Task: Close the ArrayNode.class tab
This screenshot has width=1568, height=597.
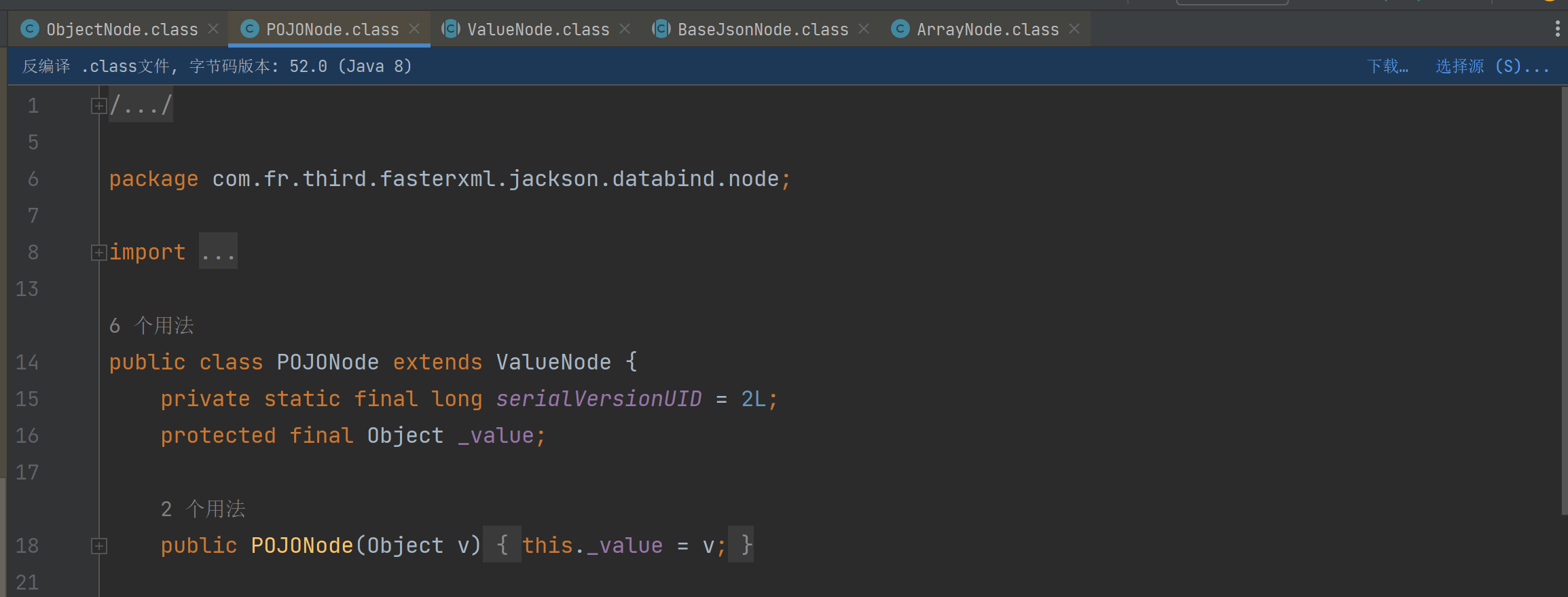Action: coord(1074,29)
